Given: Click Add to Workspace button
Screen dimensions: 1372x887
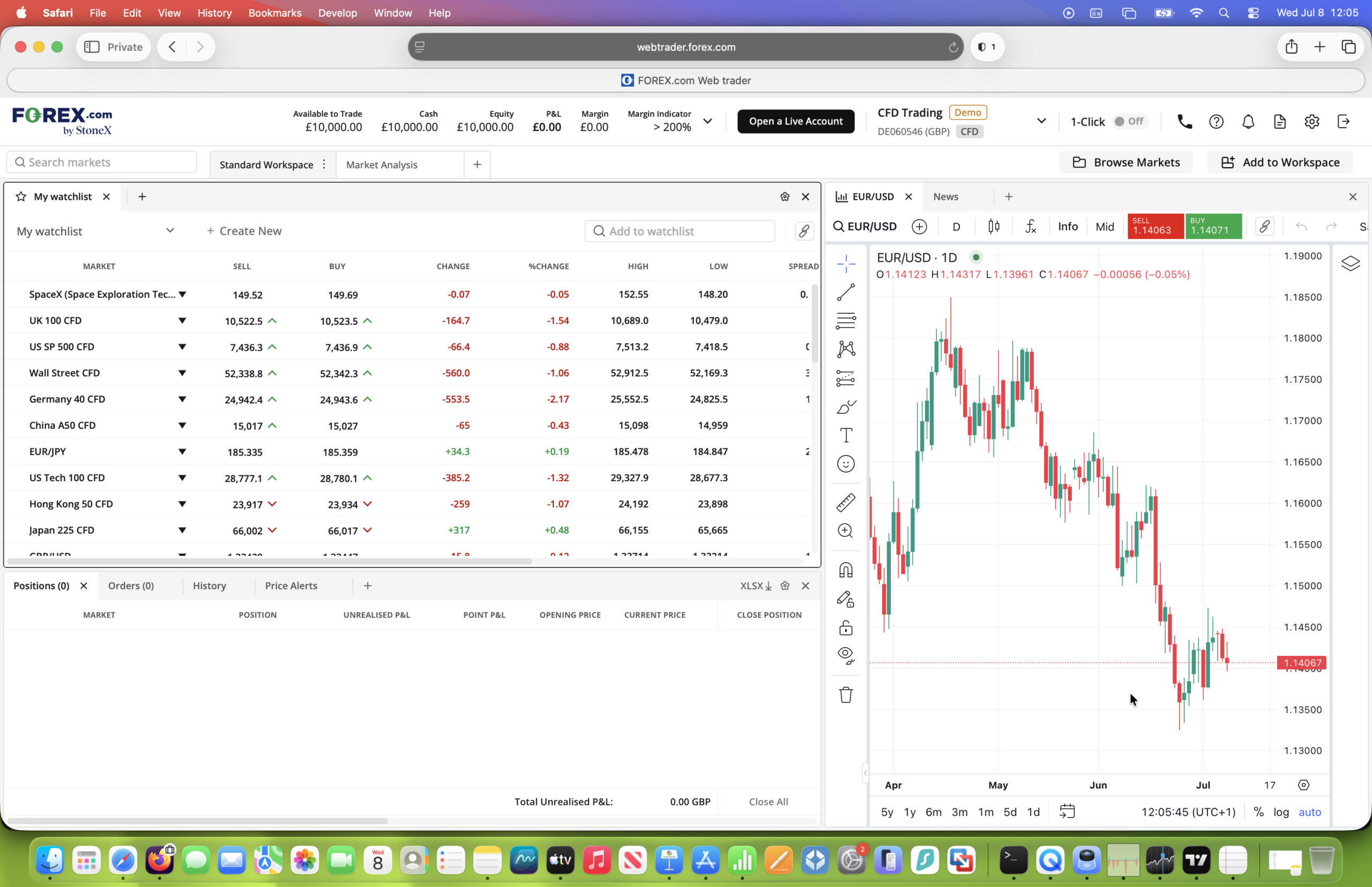Looking at the screenshot, I should [1279, 162].
